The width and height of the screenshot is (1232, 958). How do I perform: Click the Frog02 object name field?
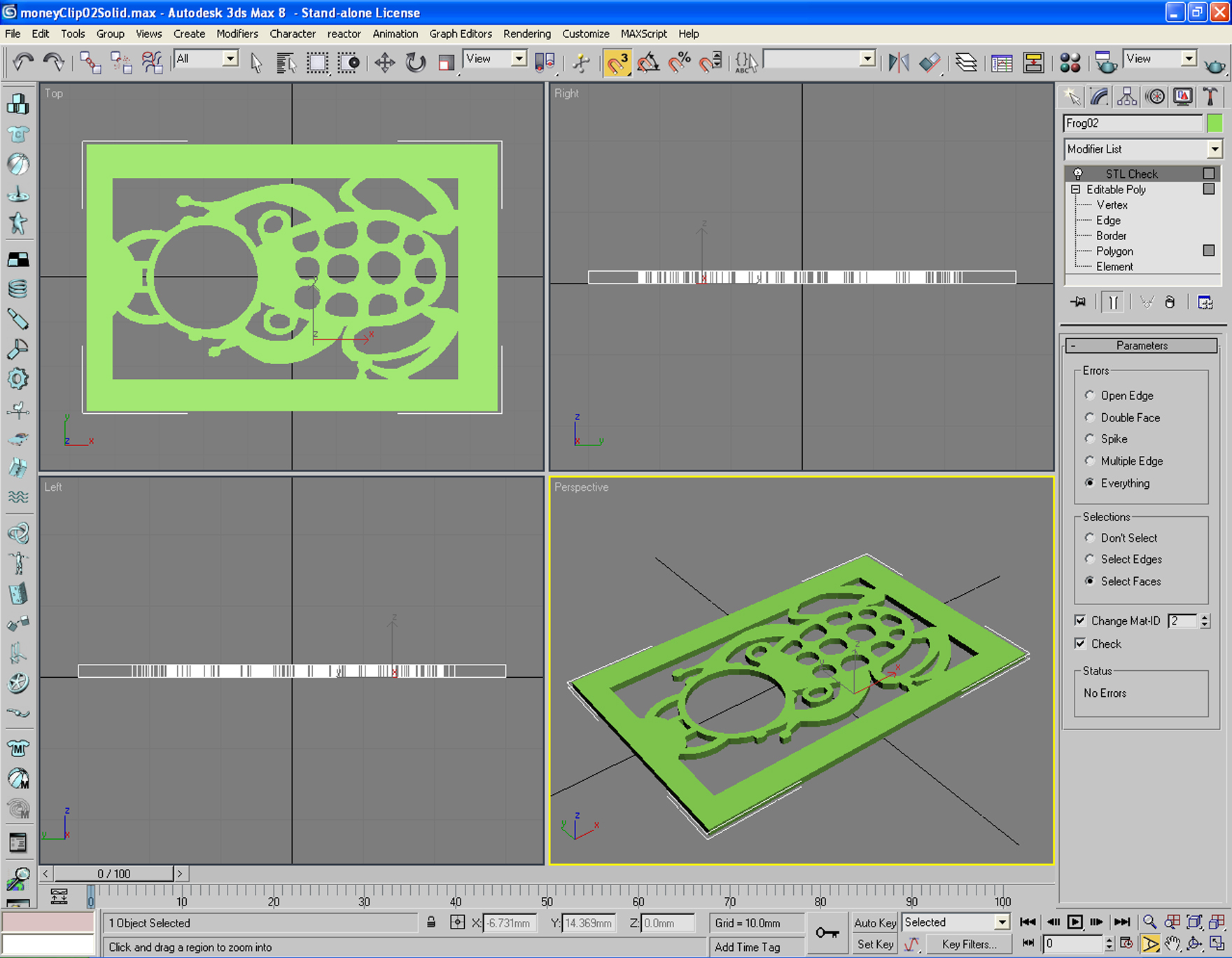1133,123
